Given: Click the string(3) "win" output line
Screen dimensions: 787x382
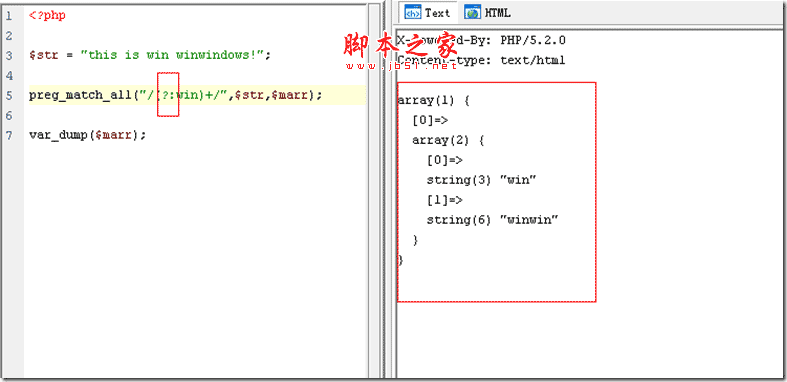Looking at the screenshot, I should pos(481,180).
